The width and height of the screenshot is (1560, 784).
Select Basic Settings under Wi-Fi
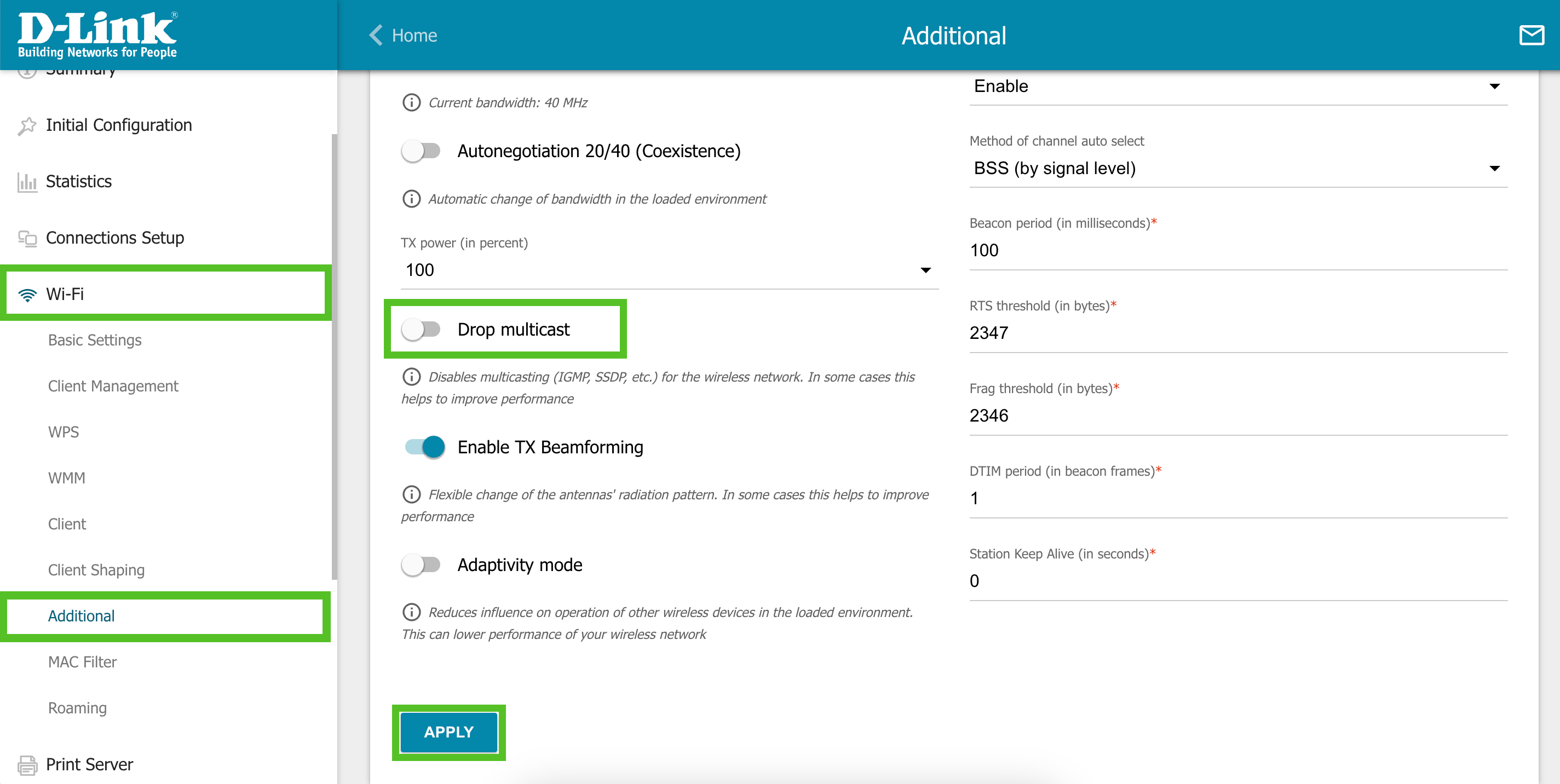coord(95,340)
